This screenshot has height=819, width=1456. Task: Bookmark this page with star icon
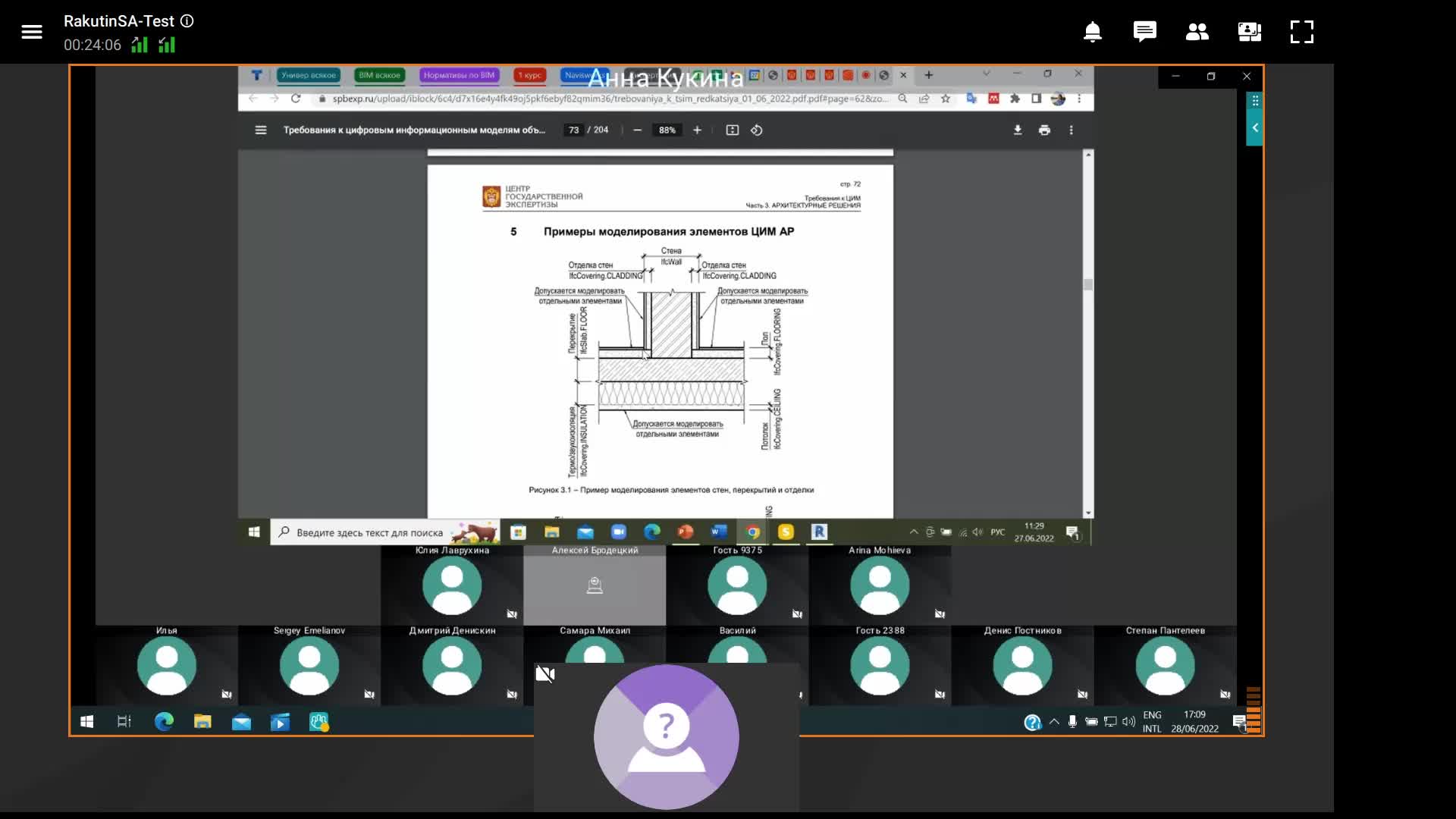[x=946, y=99]
